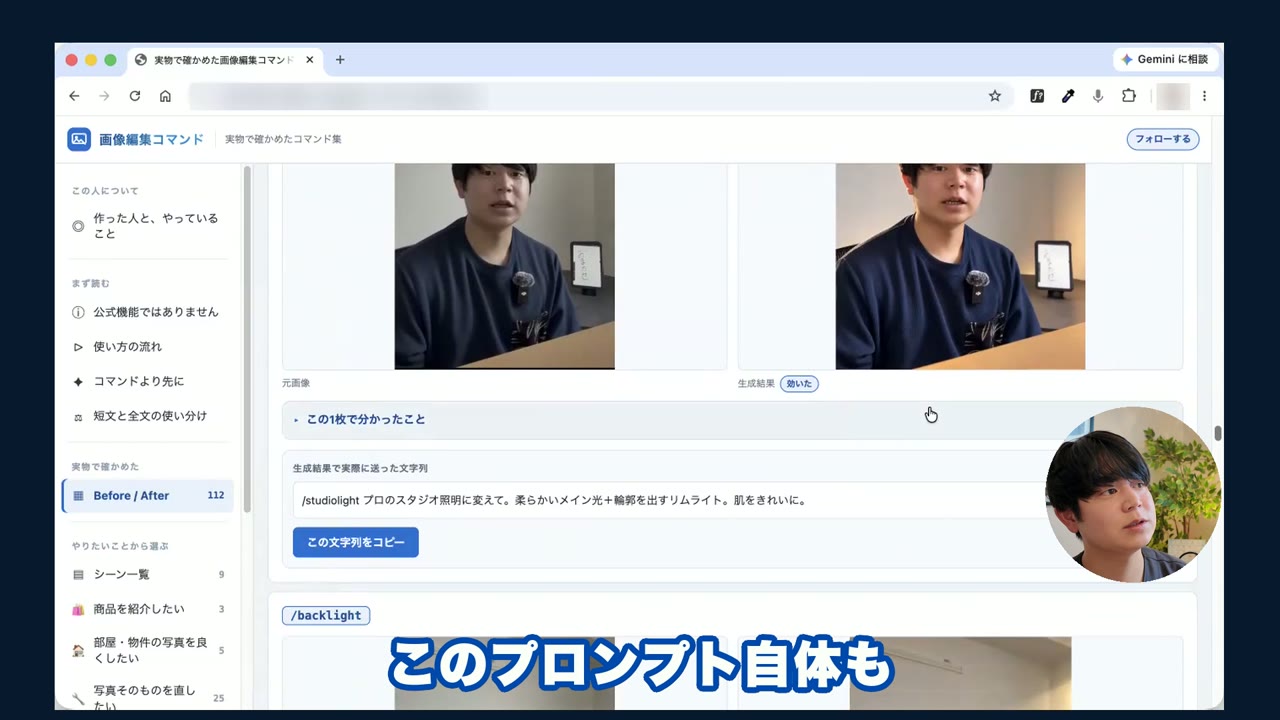This screenshot has height=720, width=1280.
Task: Open the 元画像 original photo thumbnail
Action: (504, 266)
